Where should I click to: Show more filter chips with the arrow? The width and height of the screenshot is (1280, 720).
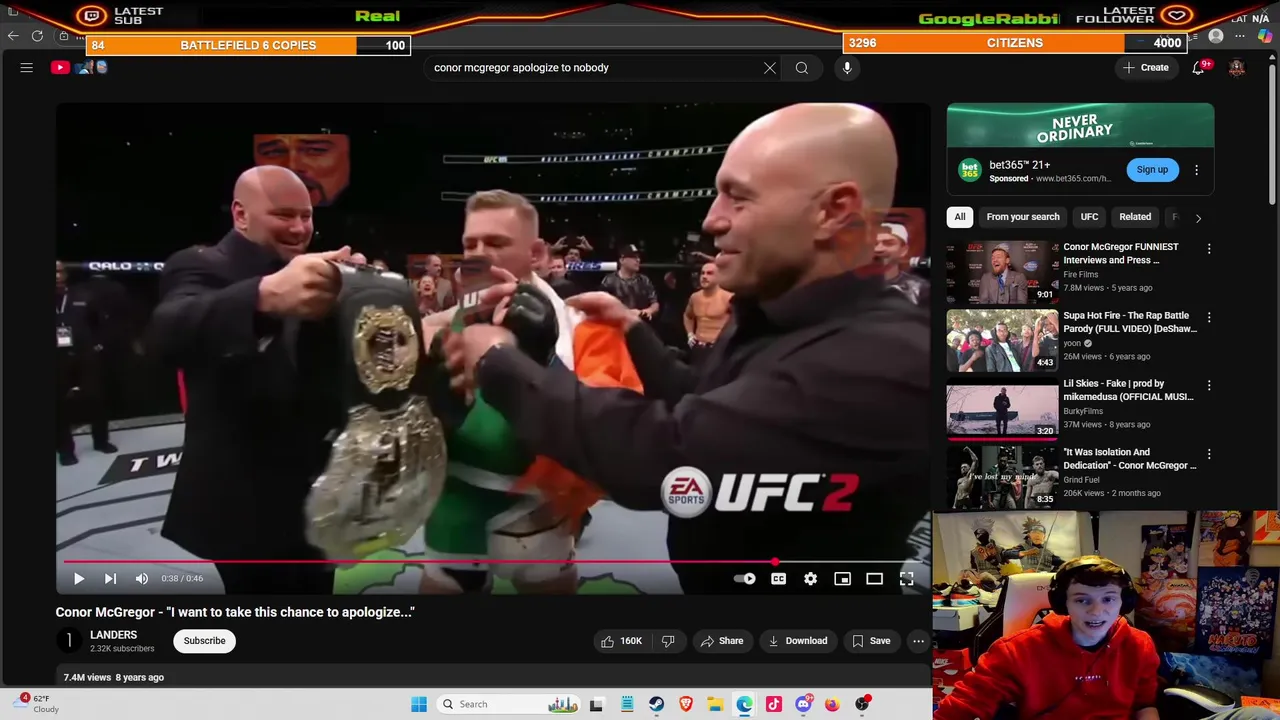pyautogui.click(x=1198, y=218)
